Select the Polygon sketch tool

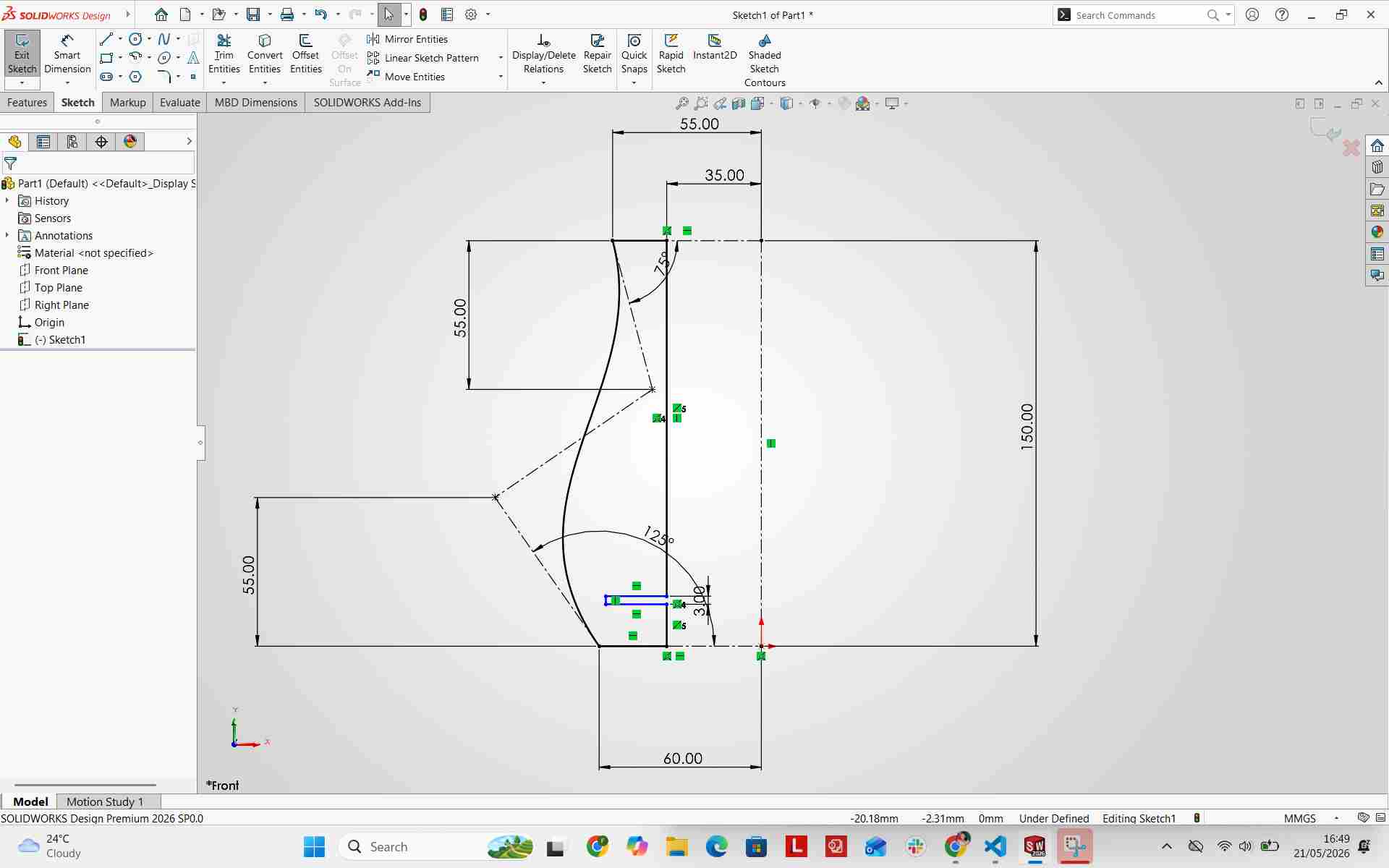135,77
